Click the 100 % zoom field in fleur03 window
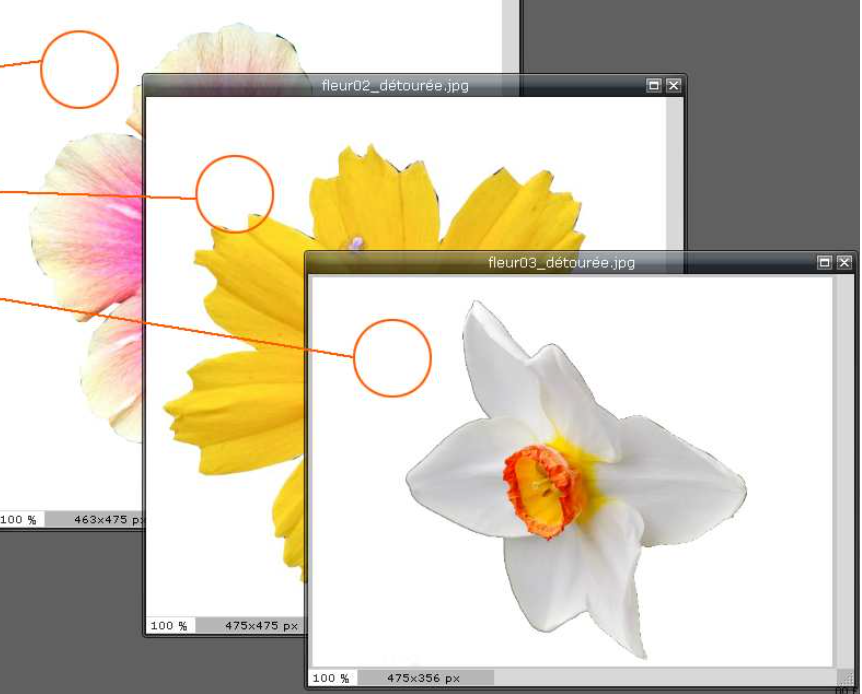 click(332, 678)
